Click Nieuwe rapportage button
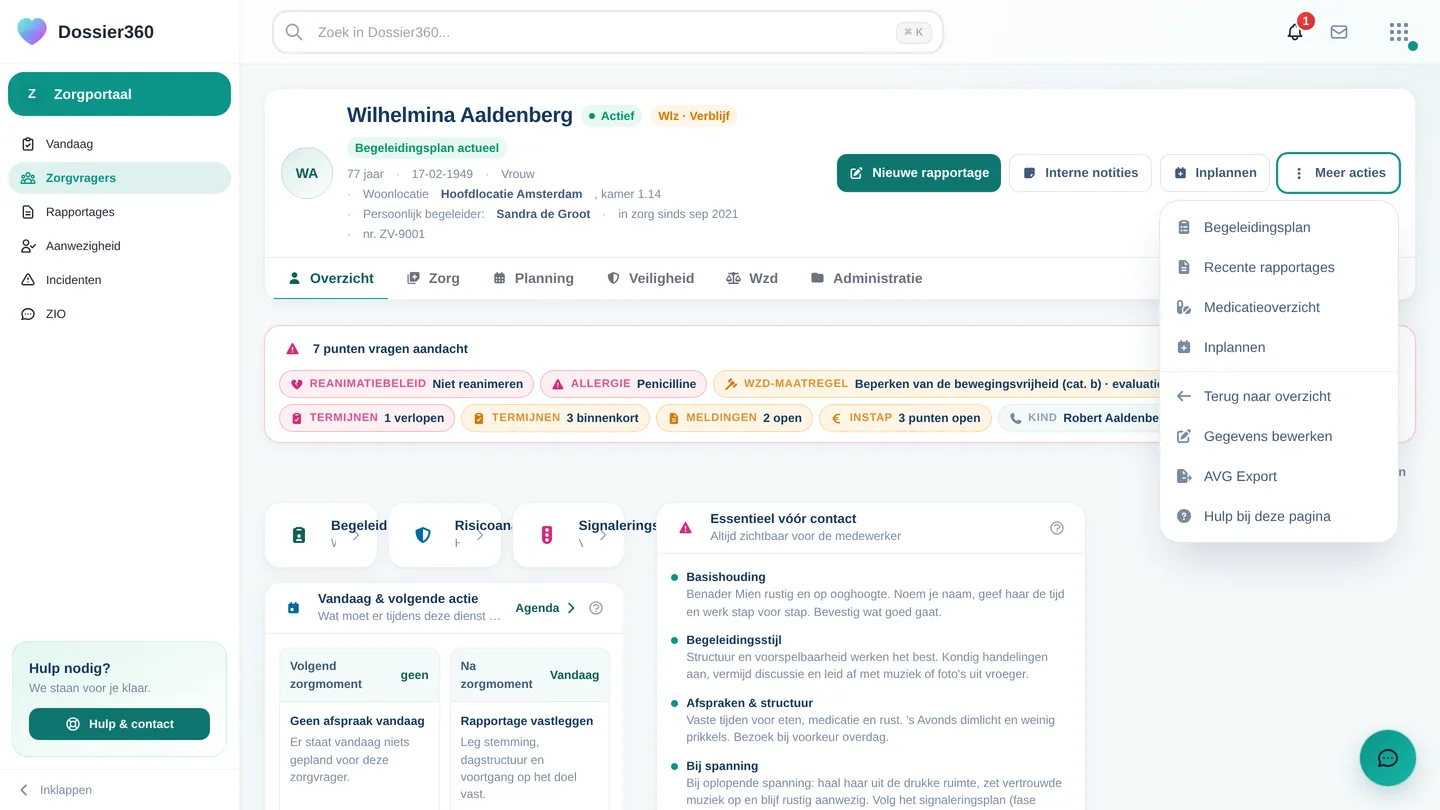Viewport: 1440px width, 810px height. click(919, 173)
